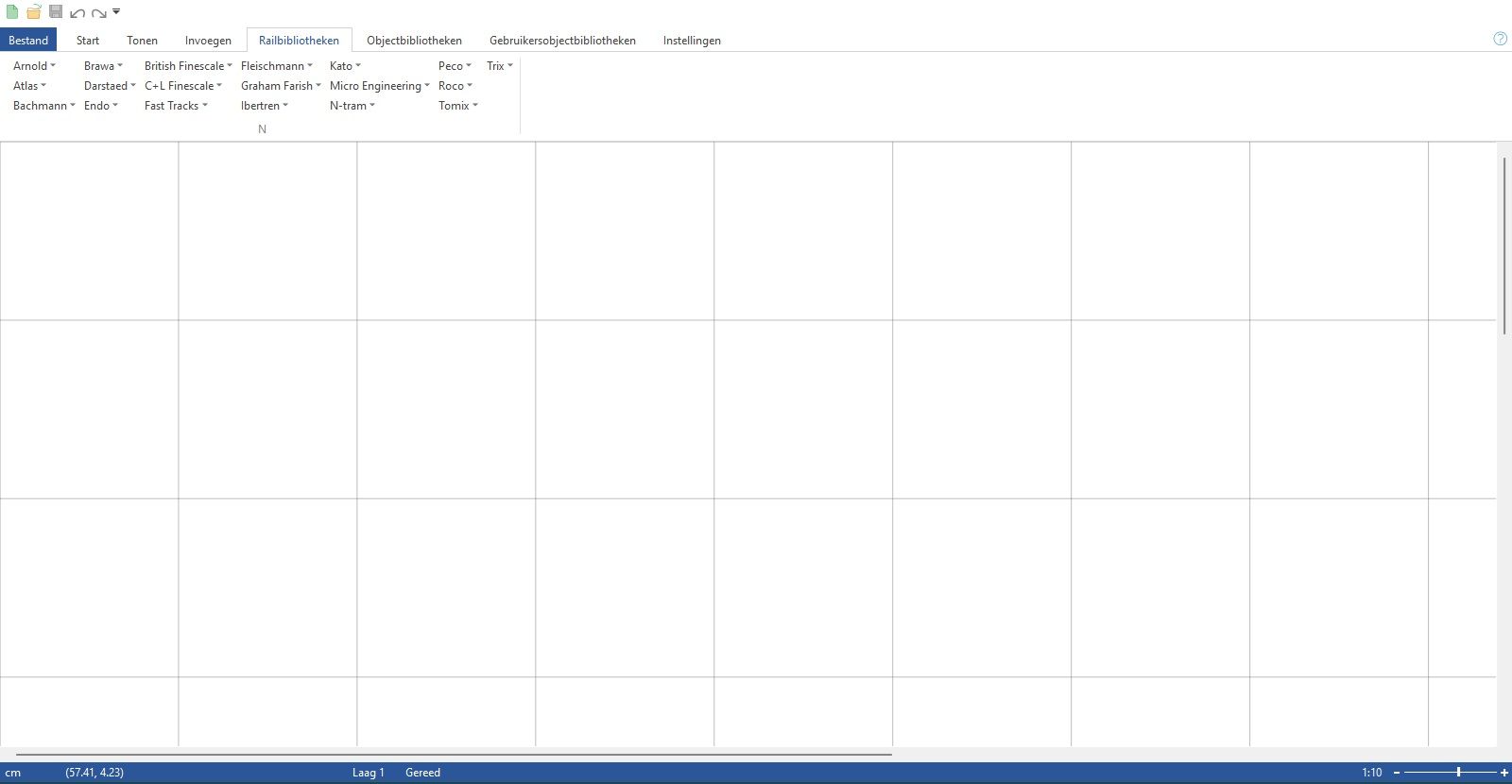Click the zoom out minus icon
Screen dimensions: 1512x784
click(1397, 773)
